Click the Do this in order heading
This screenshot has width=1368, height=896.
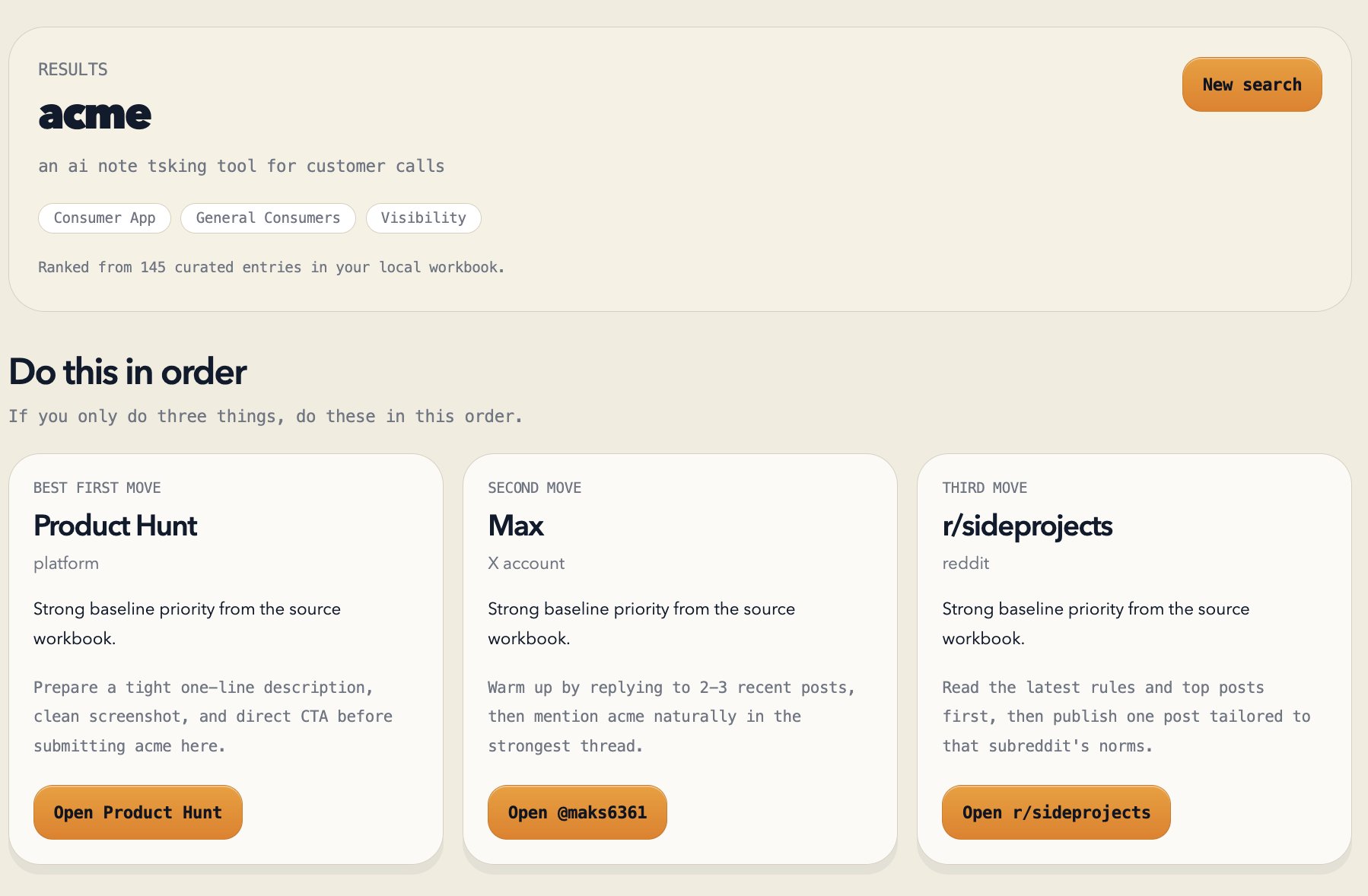(126, 372)
